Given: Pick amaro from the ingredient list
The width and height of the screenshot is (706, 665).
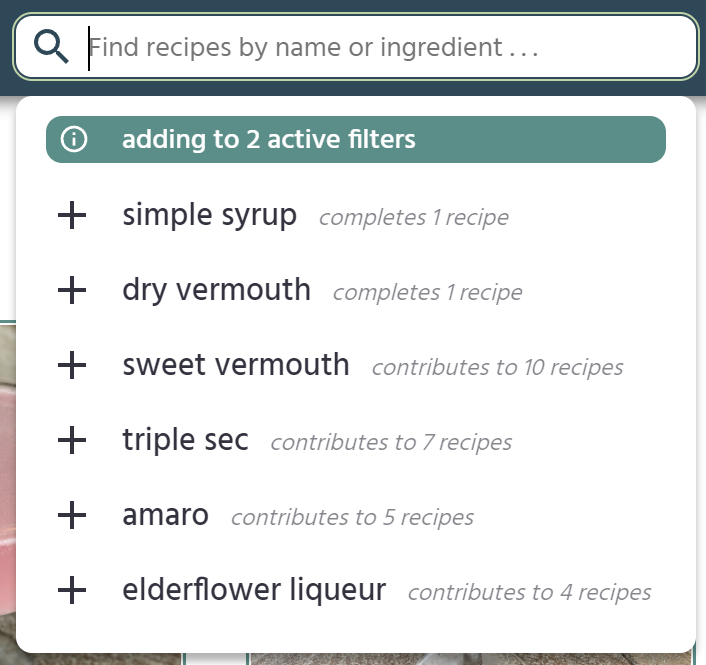Looking at the screenshot, I should pyautogui.click(x=166, y=516).
